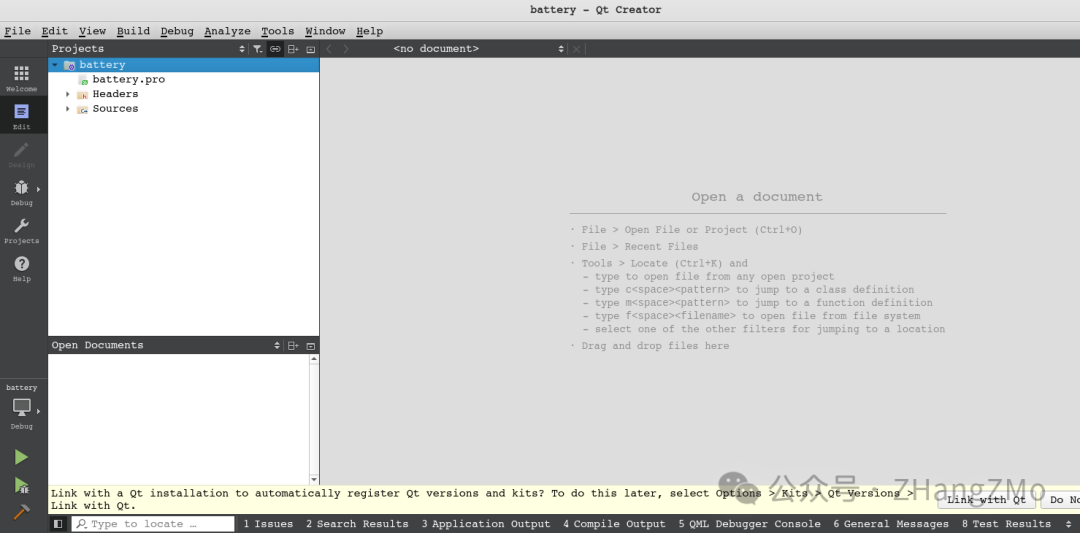Open the Edit menu
The image size is (1080, 533).
pyautogui.click(x=54, y=31)
